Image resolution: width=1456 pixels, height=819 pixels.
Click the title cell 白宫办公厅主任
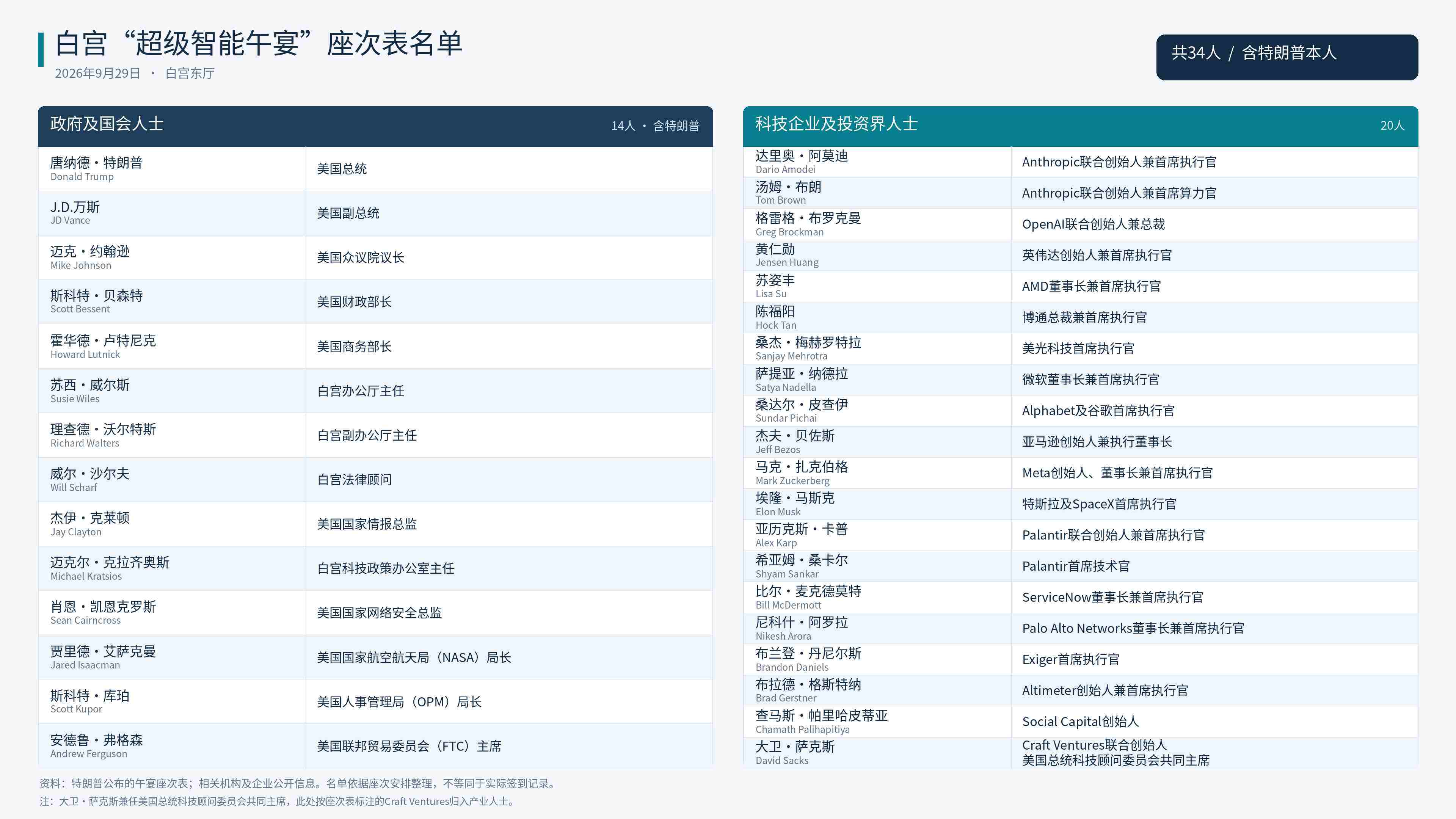point(361,391)
